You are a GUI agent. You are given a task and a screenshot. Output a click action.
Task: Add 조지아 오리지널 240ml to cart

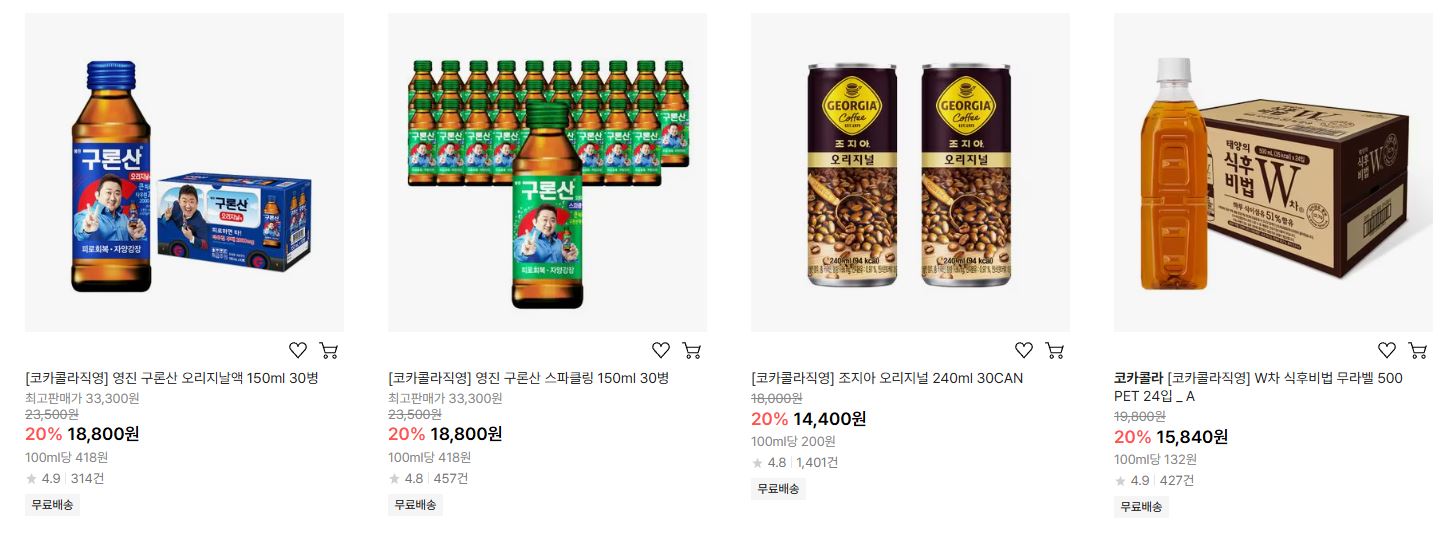1054,350
